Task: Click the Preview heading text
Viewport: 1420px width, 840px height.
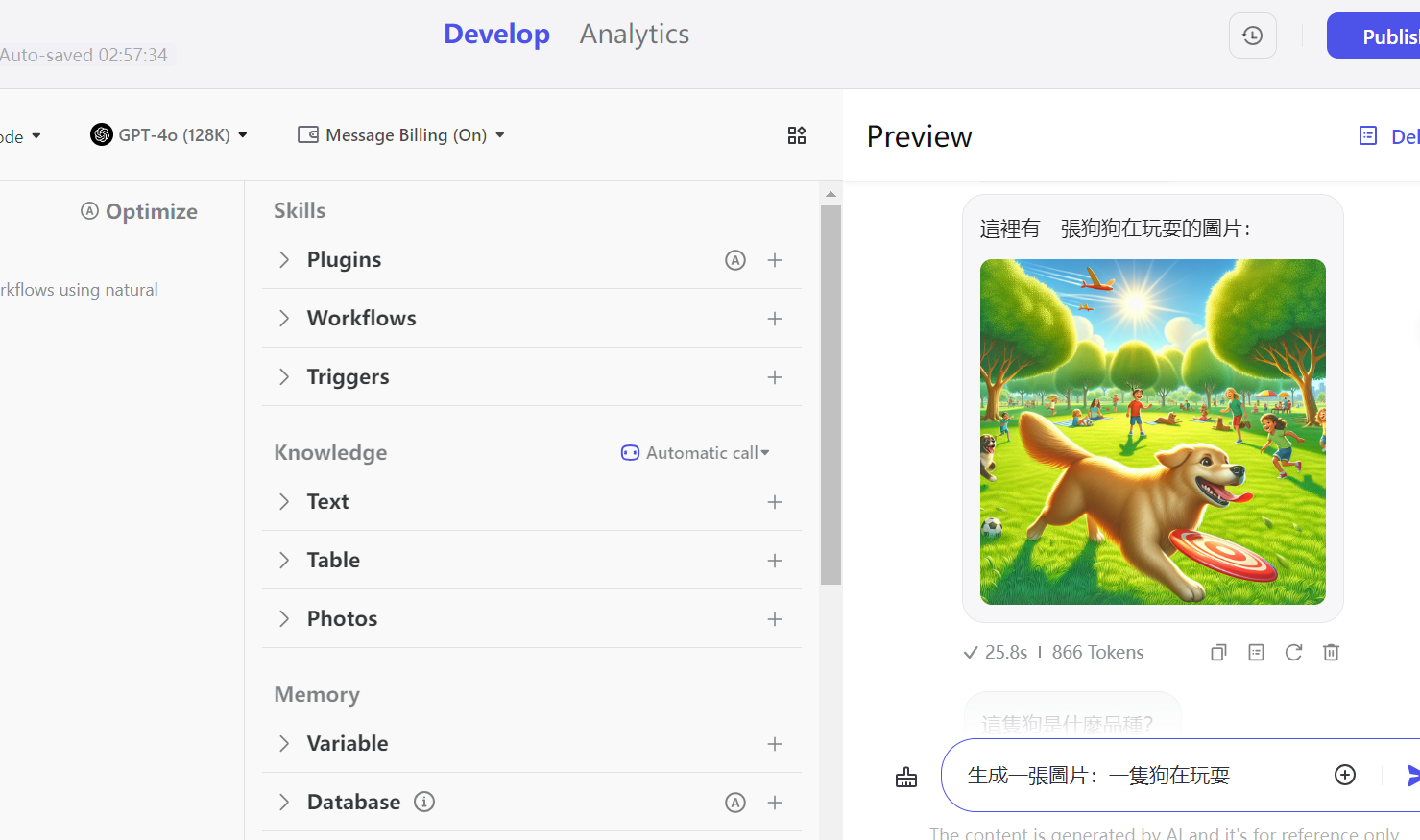Action: click(919, 136)
